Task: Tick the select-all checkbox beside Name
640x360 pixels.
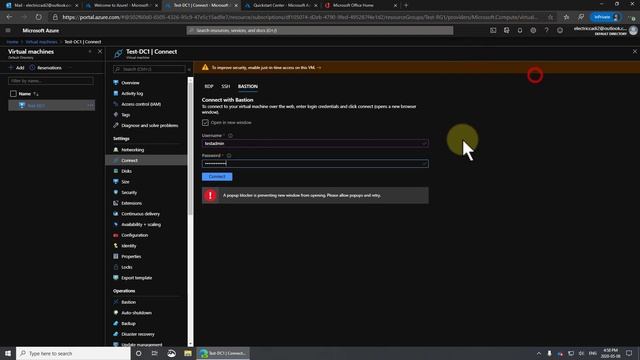Action: pos(13,94)
